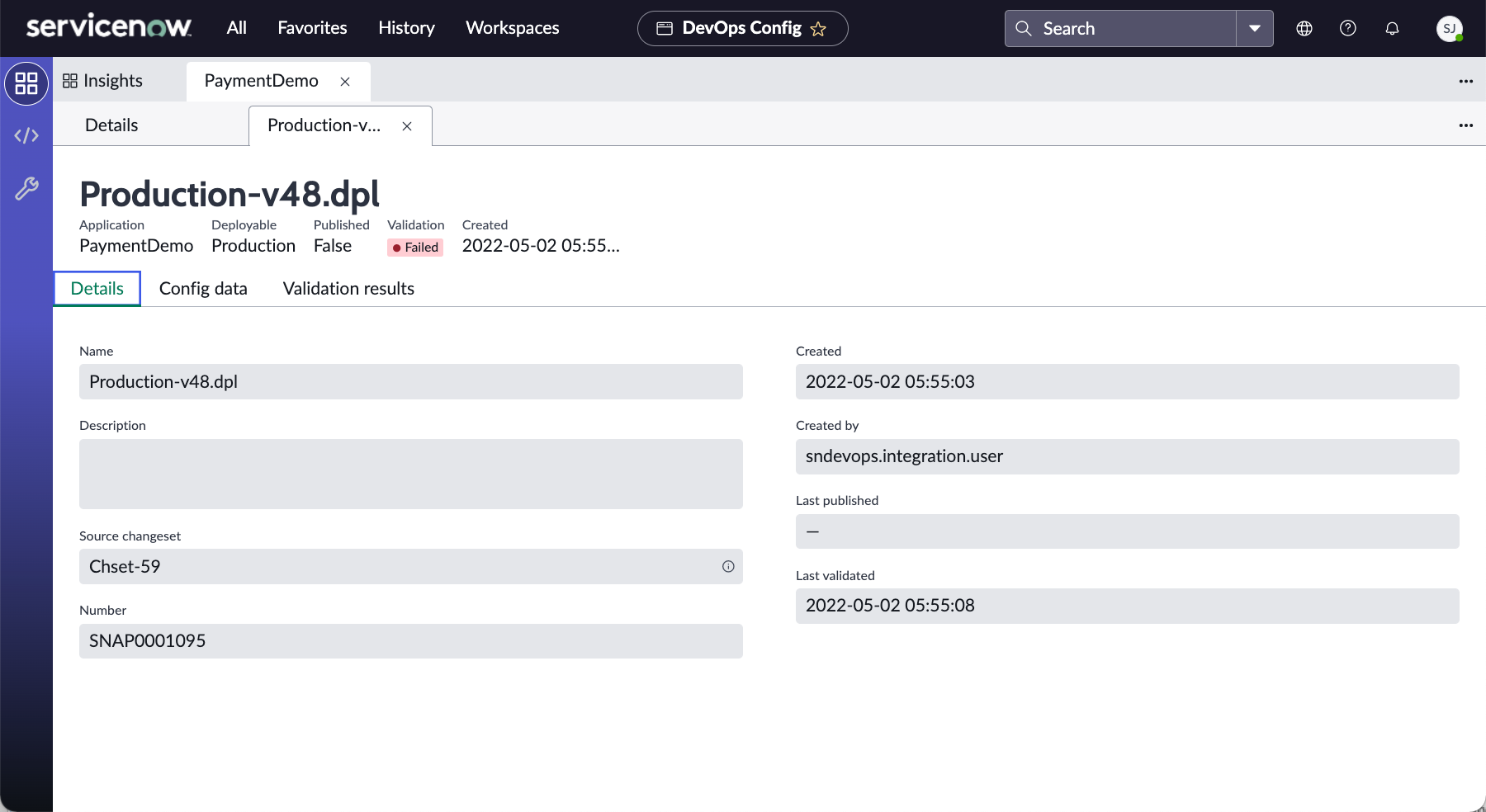Open the Validation results tab
This screenshot has height=812, width=1486.
coord(348,289)
